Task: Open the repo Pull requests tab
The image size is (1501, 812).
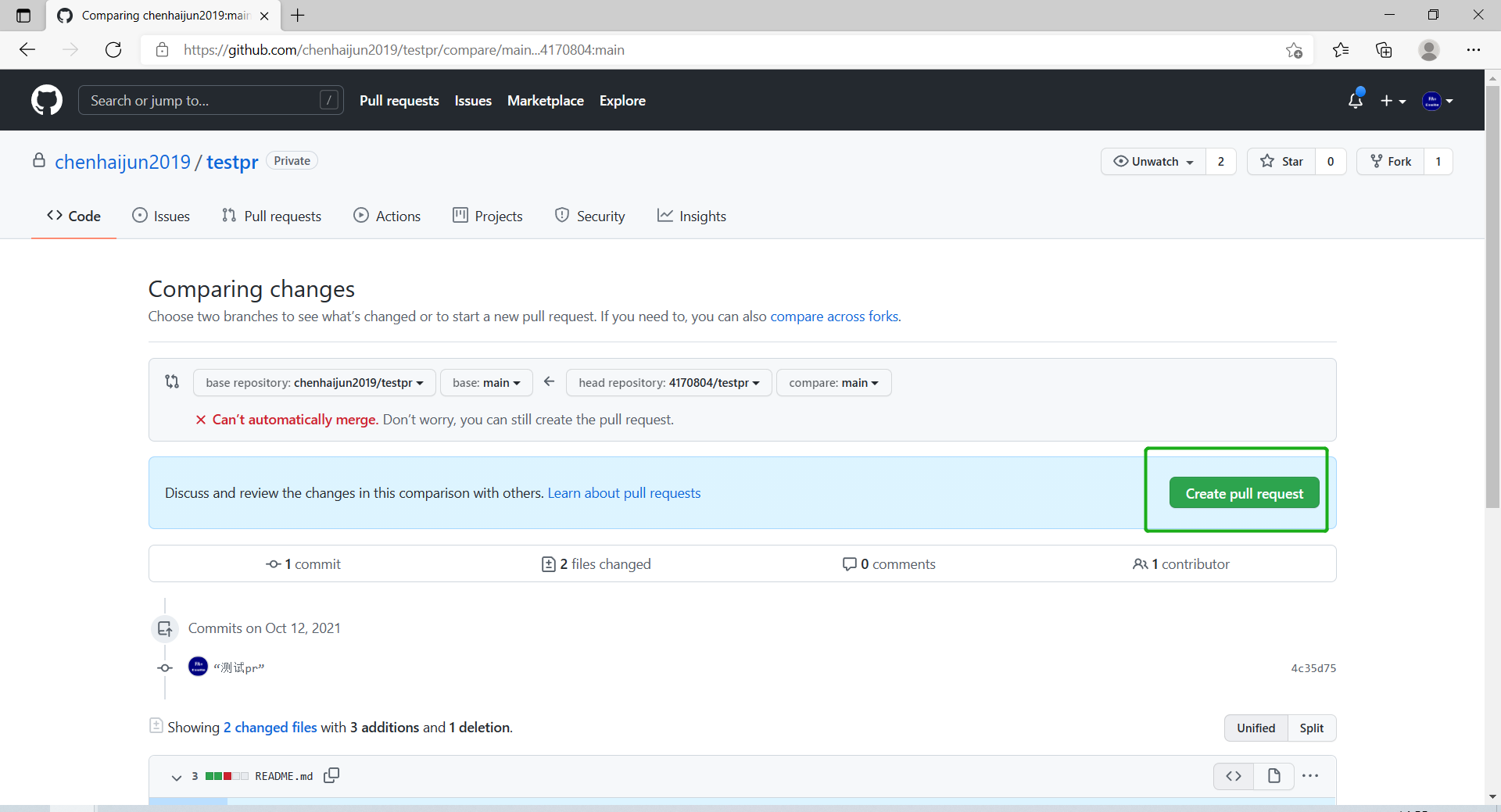Action: [x=271, y=216]
